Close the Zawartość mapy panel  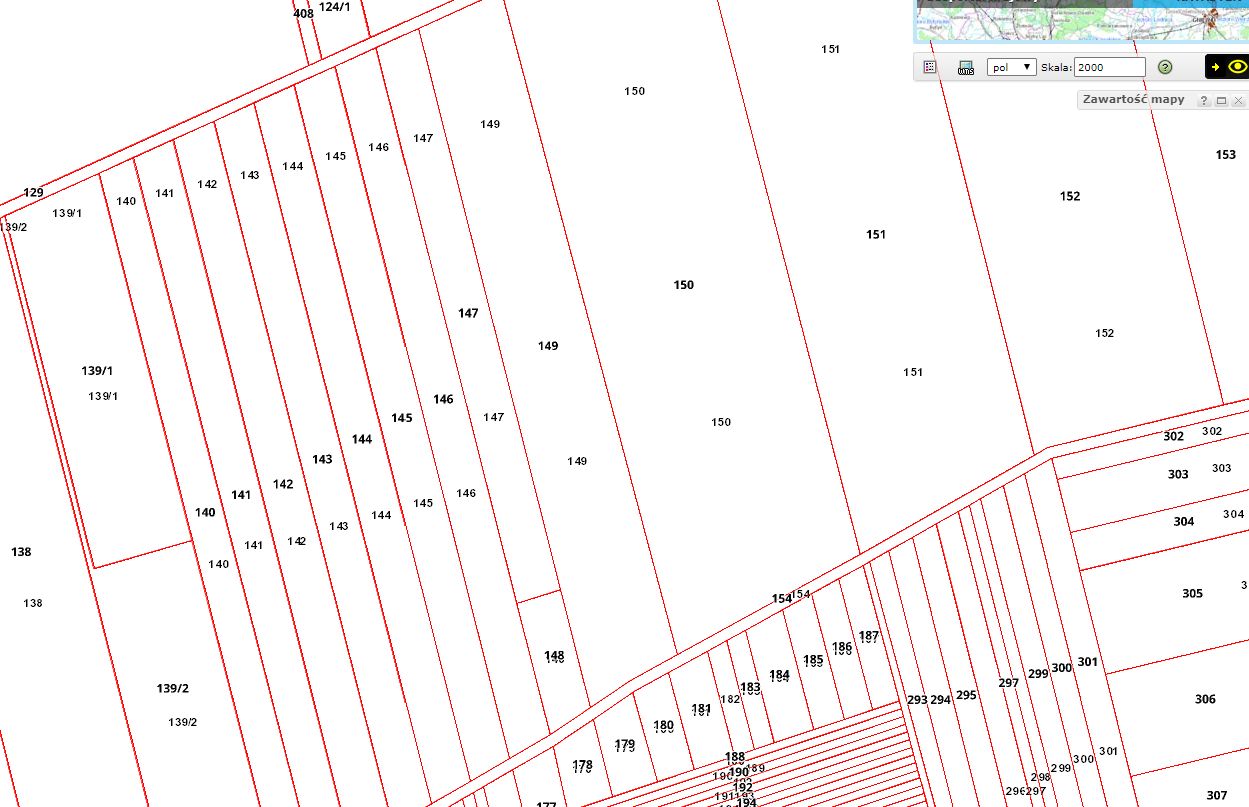click(1238, 101)
